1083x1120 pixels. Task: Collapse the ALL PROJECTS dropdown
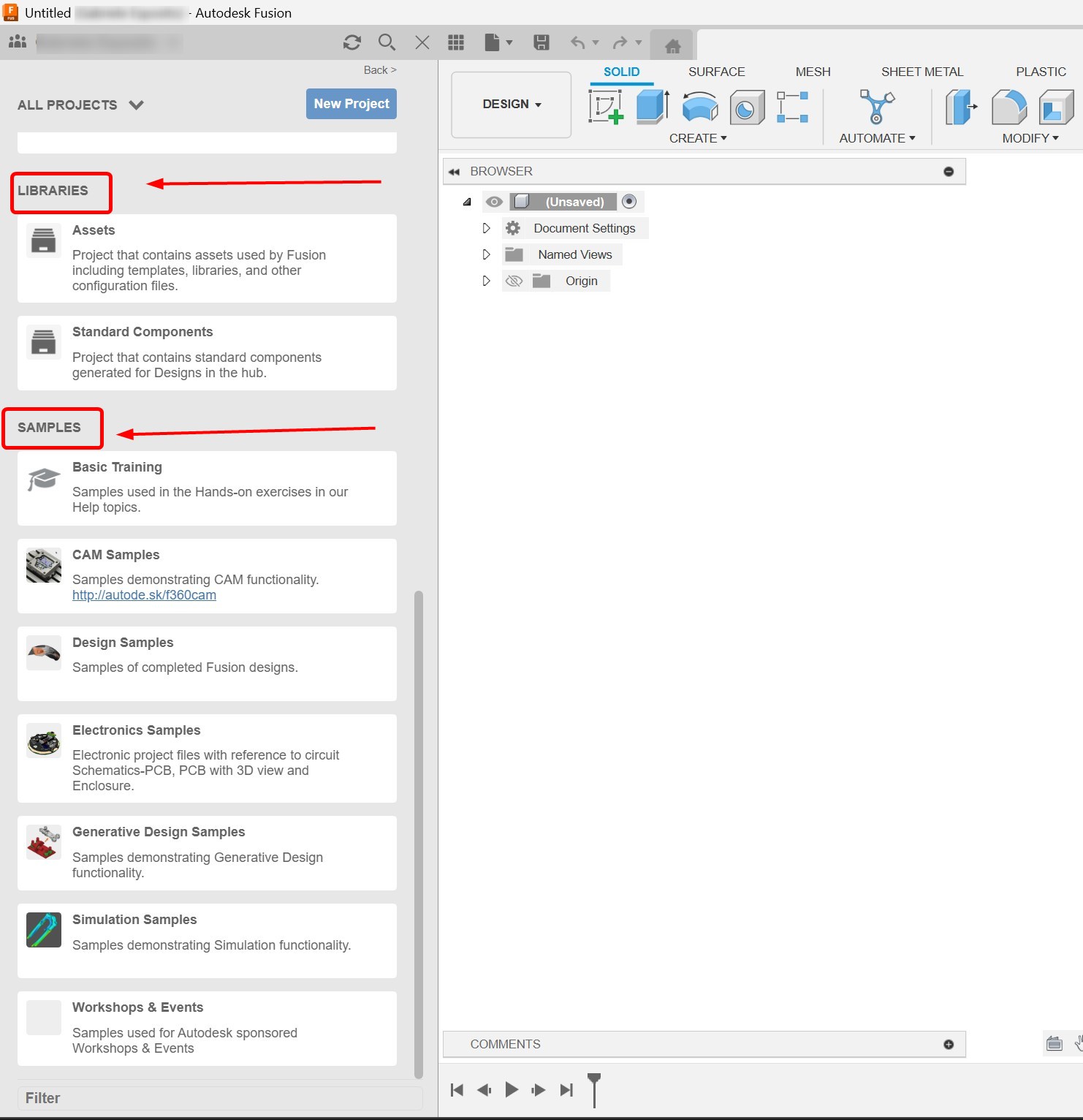136,105
